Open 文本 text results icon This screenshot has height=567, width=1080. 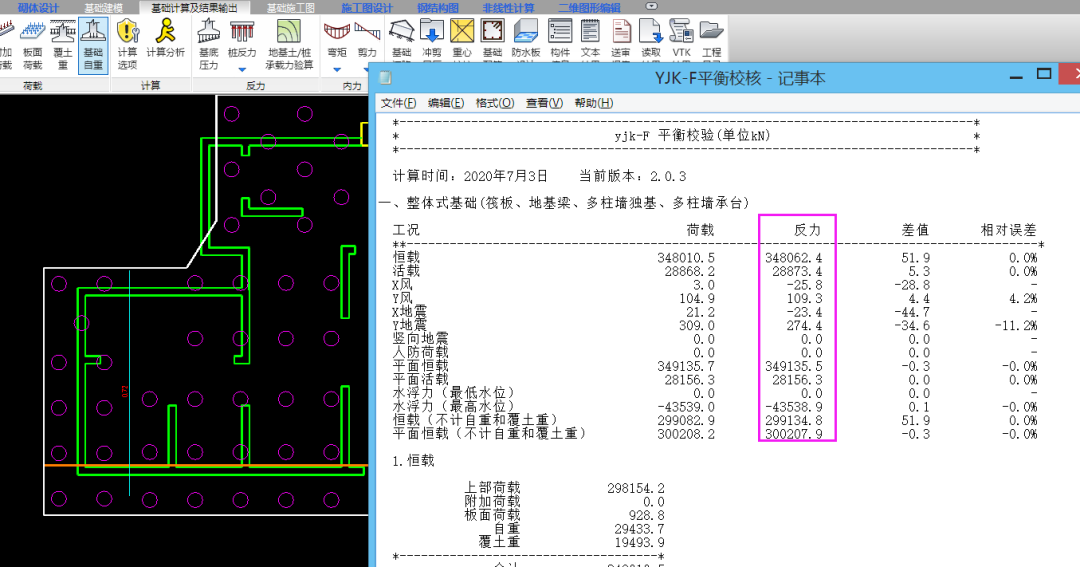tap(590, 39)
